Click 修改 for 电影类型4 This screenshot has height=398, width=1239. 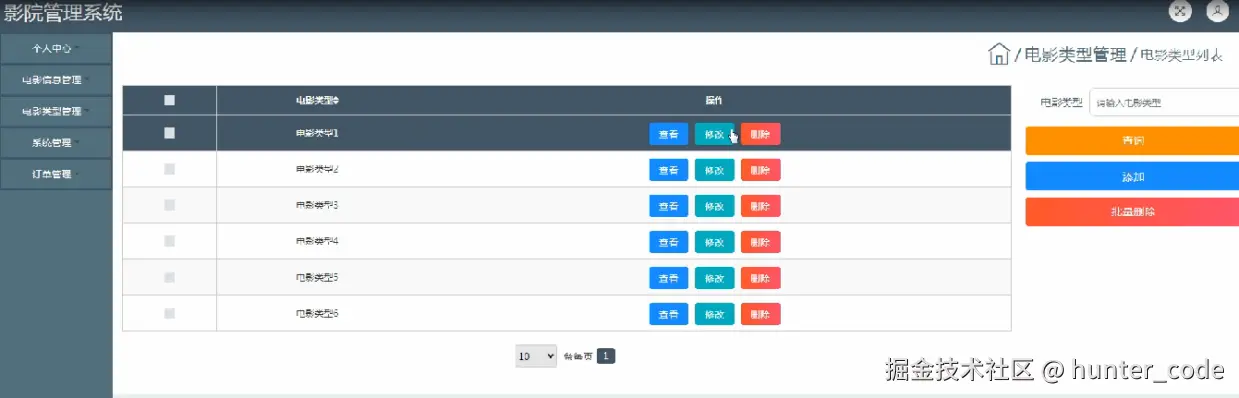point(714,242)
